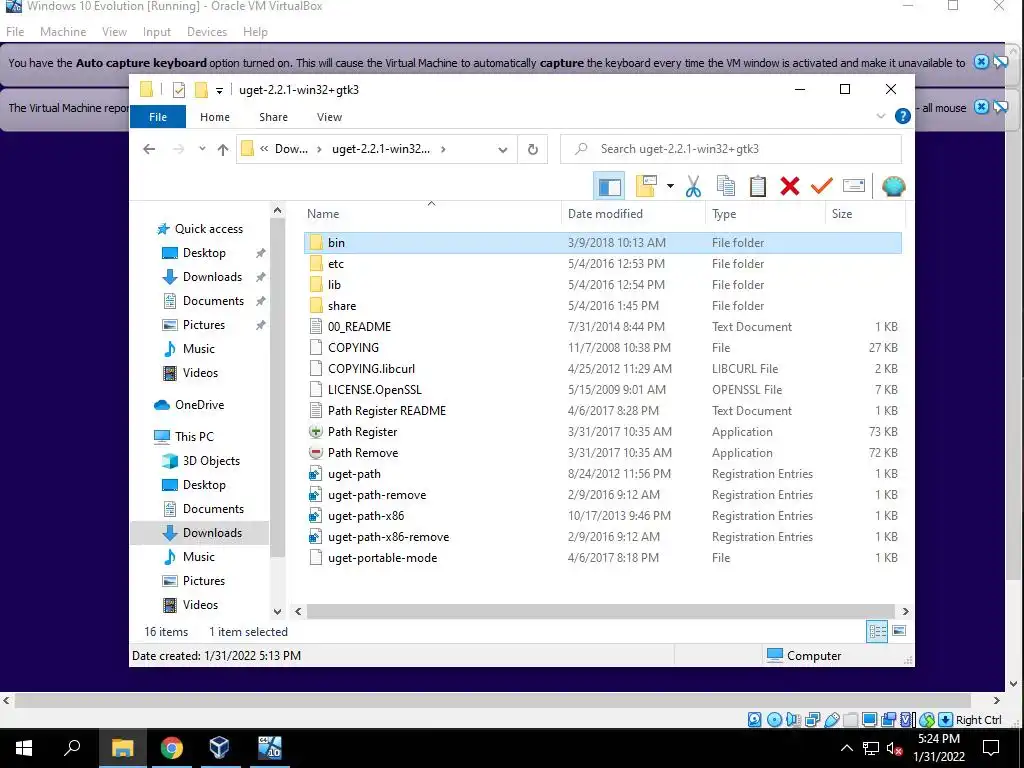Image resolution: width=1024 pixels, height=768 pixels.
Task: Click file list horizontal scroll right arrow
Action: 905,612
